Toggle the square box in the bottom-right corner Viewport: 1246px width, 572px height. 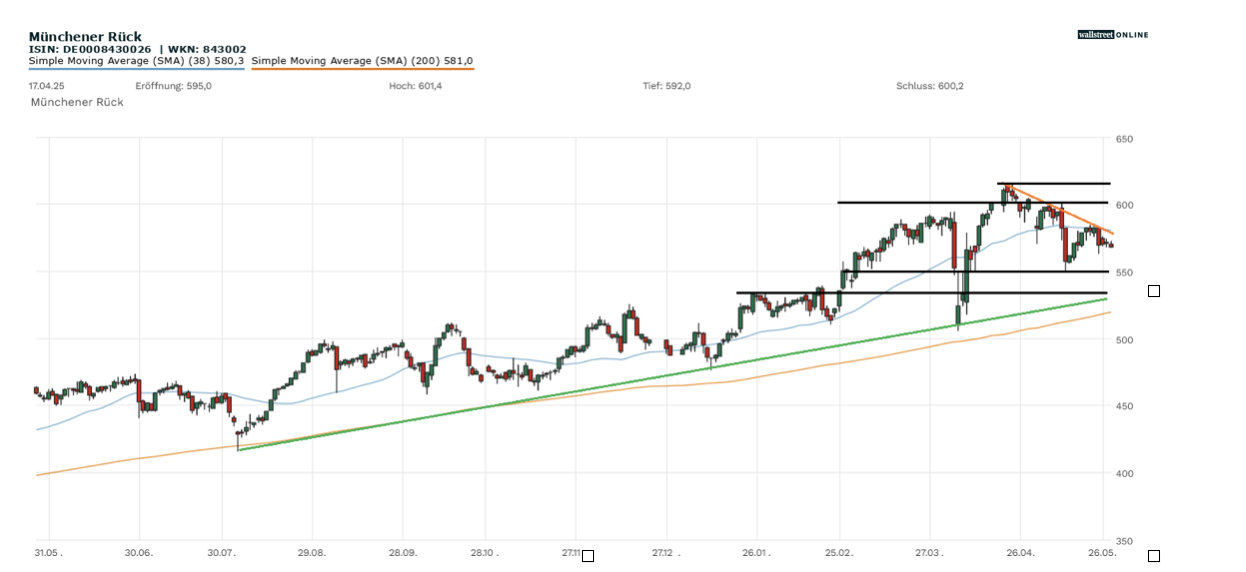[x=1154, y=556]
